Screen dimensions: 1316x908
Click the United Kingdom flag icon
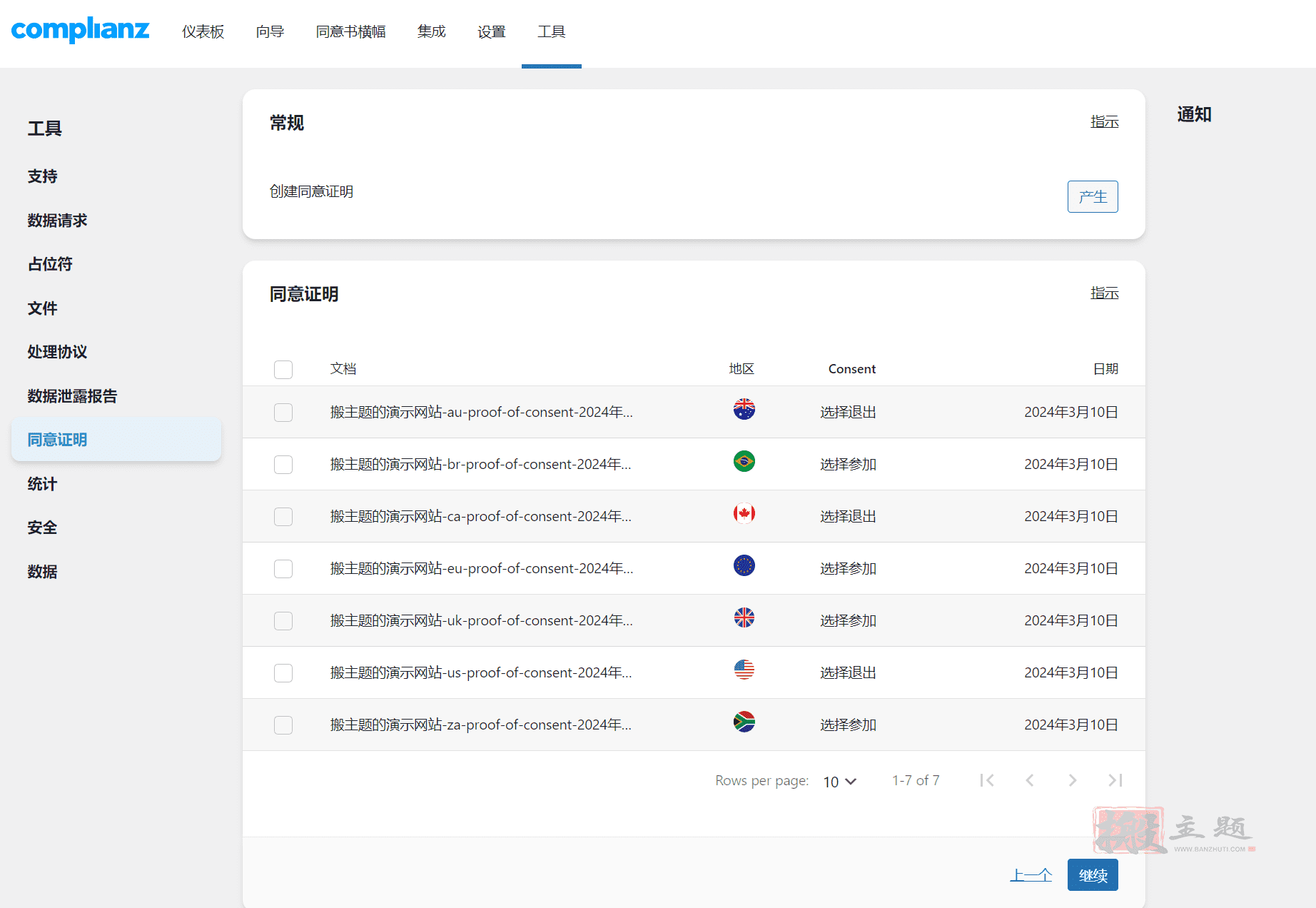click(x=744, y=617)
